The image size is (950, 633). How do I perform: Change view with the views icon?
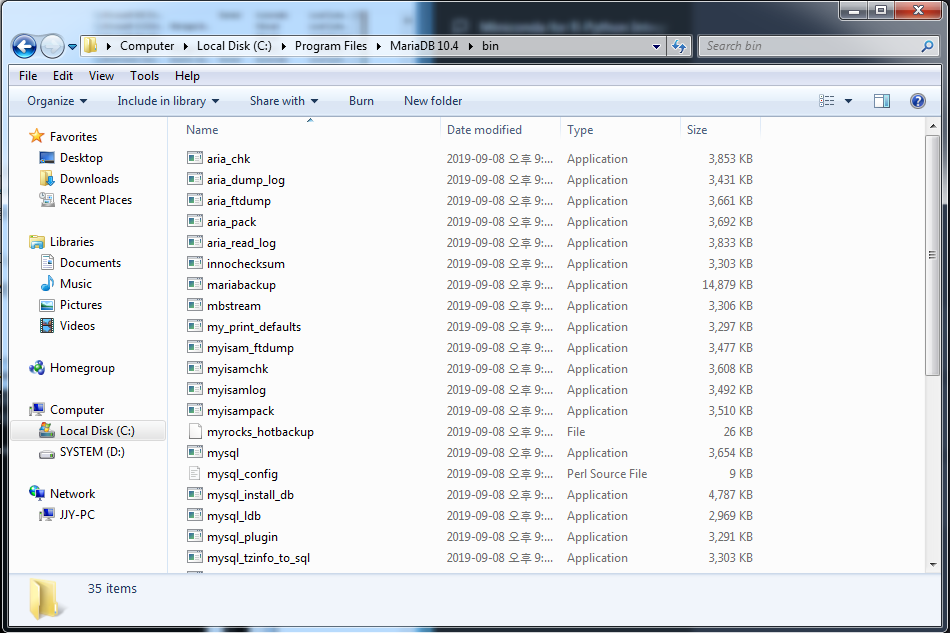point(826,101)
